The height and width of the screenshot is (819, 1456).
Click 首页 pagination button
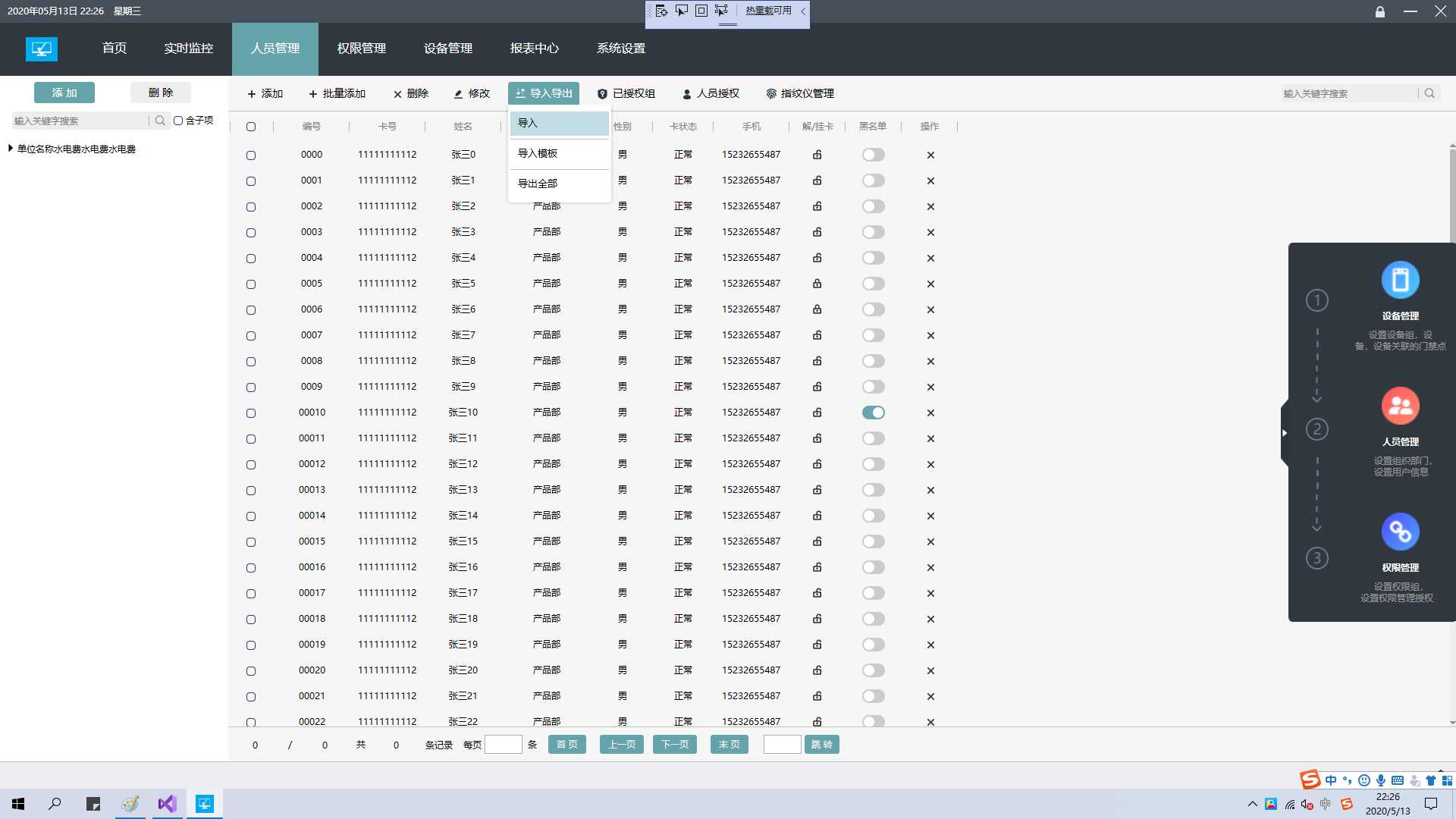coord(567,745)
